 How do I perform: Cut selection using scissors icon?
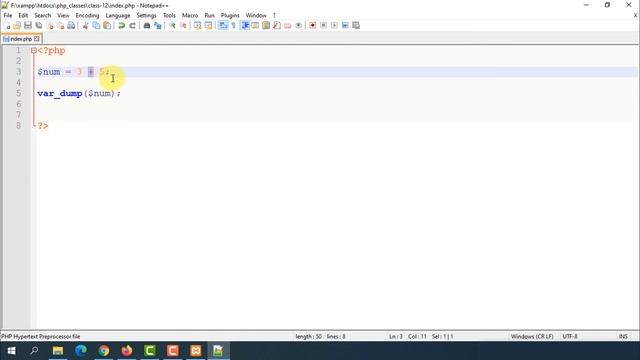click(x=85, y=25)
